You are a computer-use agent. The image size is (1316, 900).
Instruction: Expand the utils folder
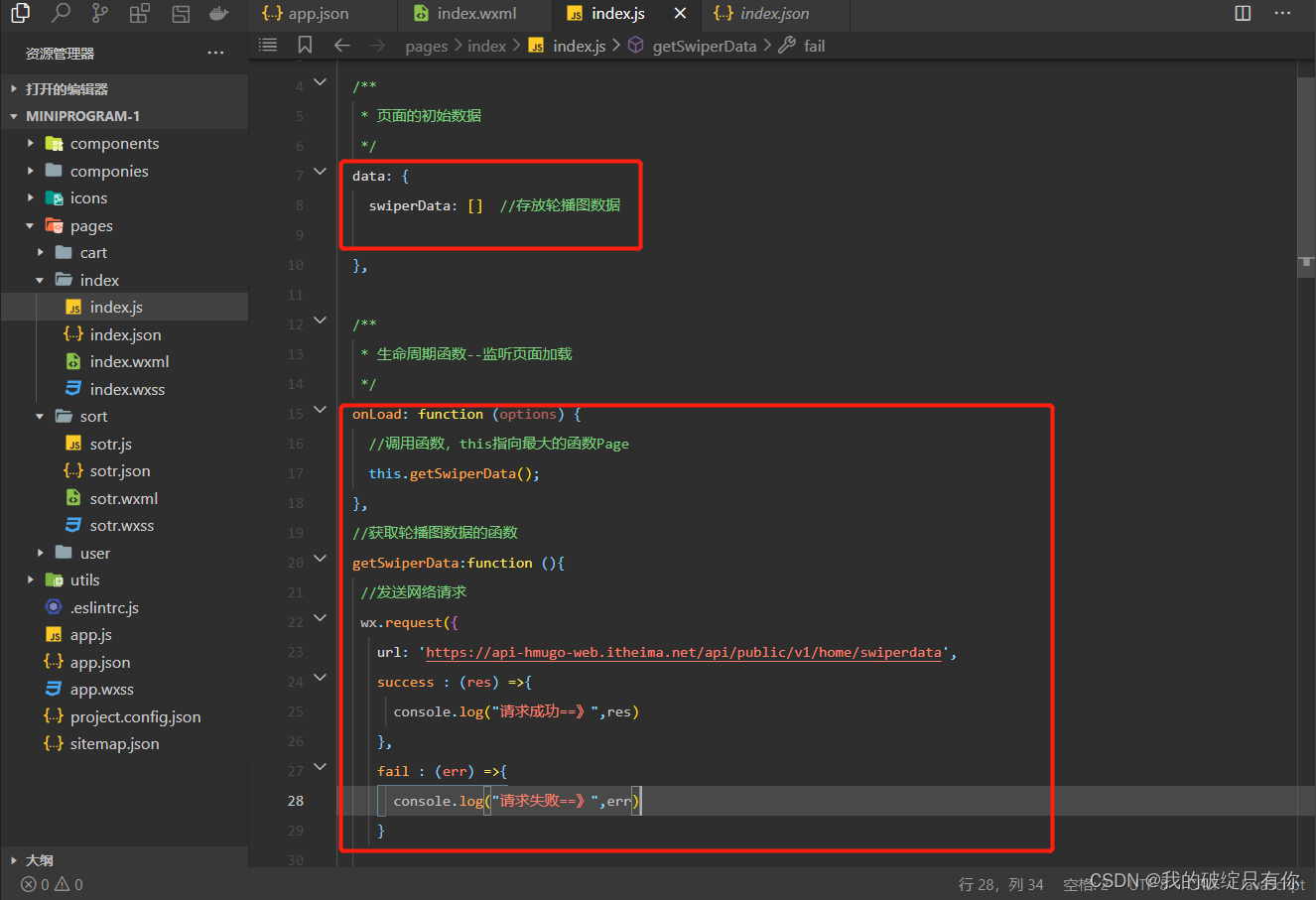(124, 580)
